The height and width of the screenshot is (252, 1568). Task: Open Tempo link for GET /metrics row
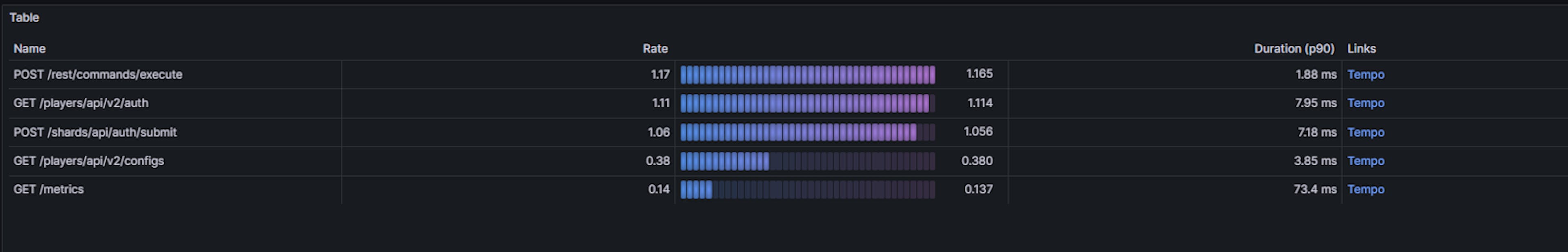1365,189
